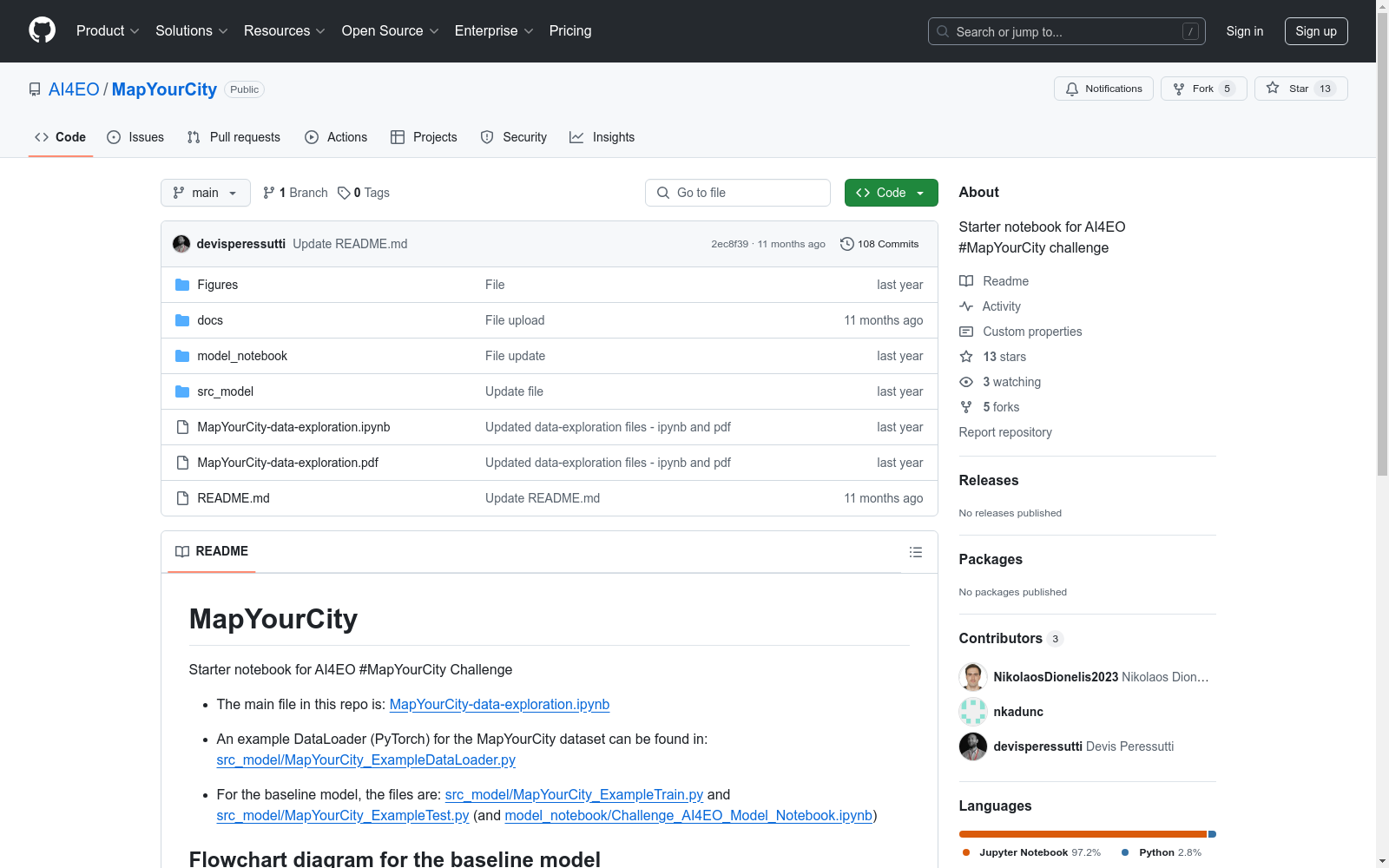Open NikolaosDionelis2023 contributor profile

(x=1056, y=677)
